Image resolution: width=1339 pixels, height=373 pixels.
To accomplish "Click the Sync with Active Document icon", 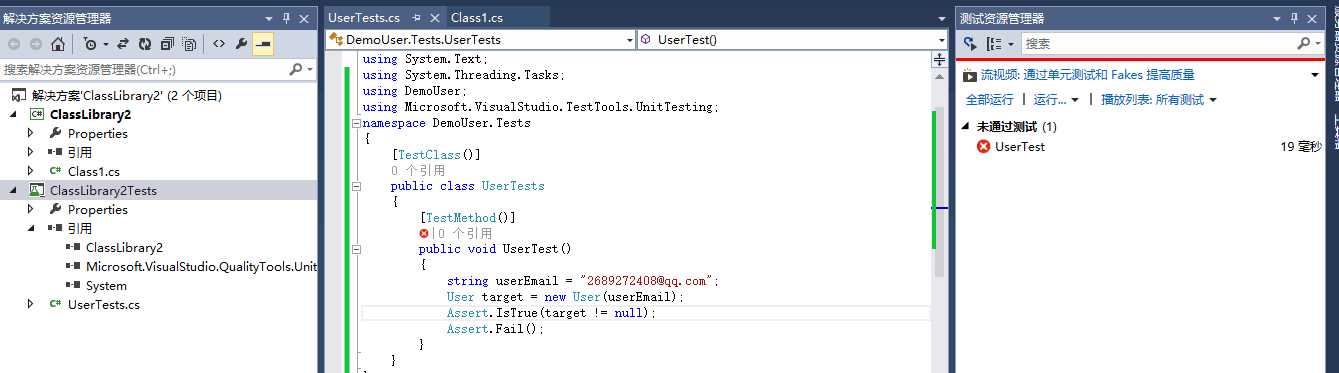I will (123, 44).
